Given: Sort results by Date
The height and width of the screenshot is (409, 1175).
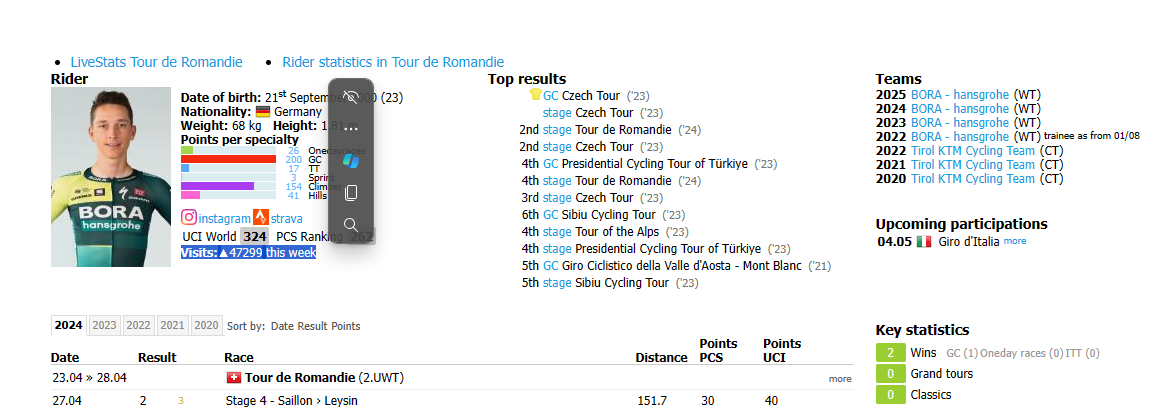Looking at the screenshot, I should (x=282, y=326).
